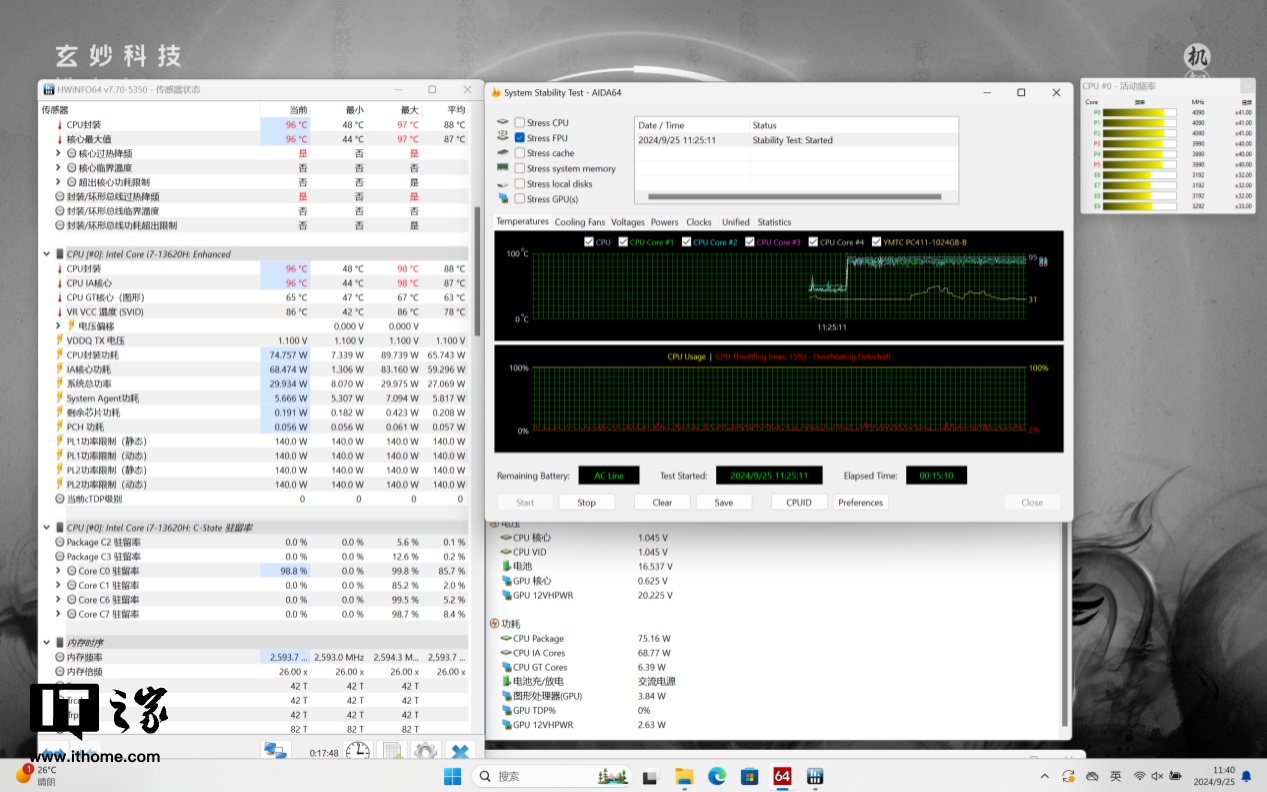The height and width of the screenshot is (792, 1267).
Task: Toggle the Stress system memory checkbox
Action: [519, 169]
